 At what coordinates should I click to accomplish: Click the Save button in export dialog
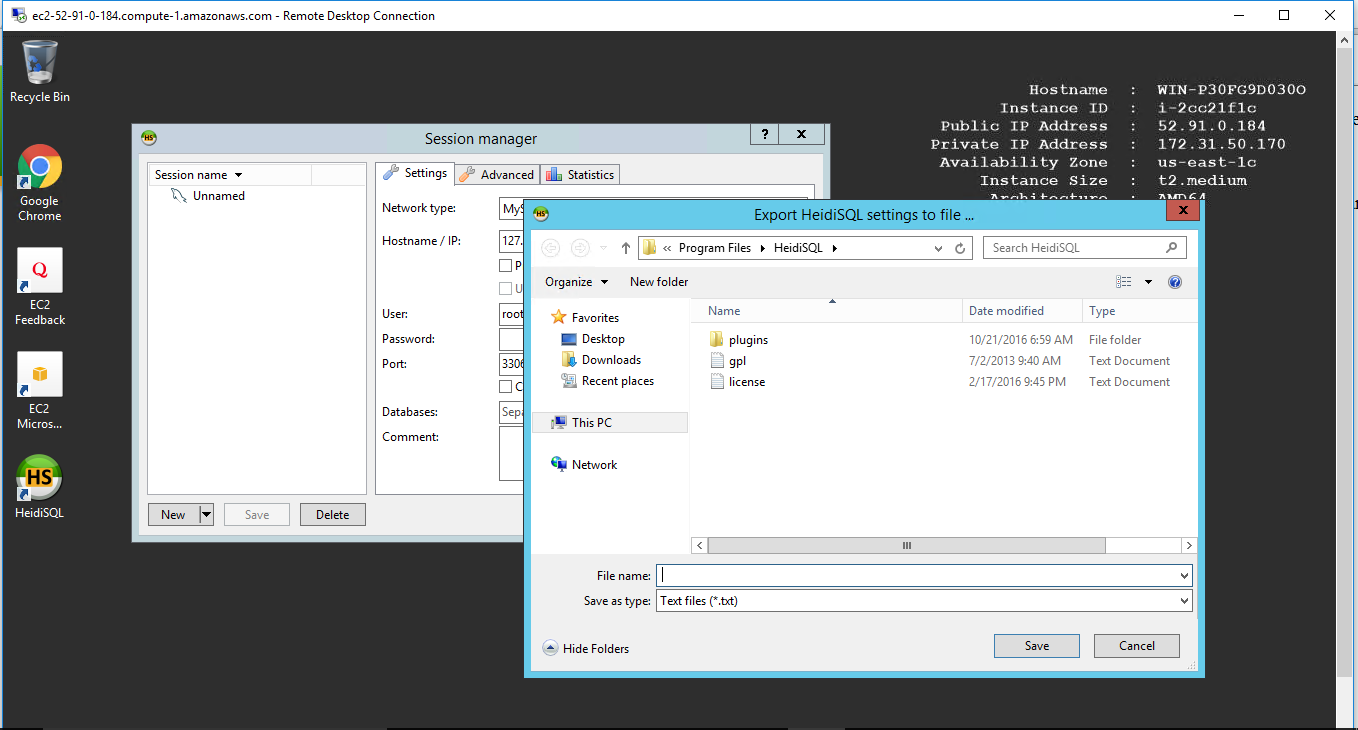1036,646
